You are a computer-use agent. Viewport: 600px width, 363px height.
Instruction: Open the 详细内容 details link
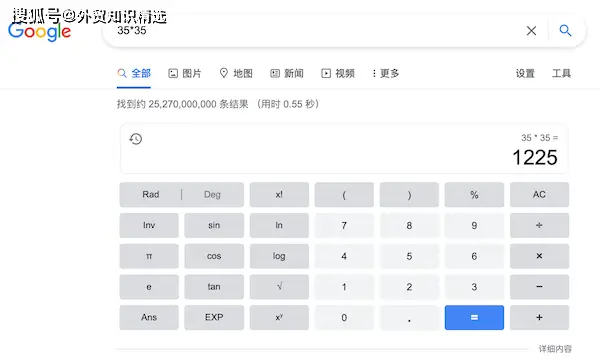pyautogui.click(x=555, y=348)
